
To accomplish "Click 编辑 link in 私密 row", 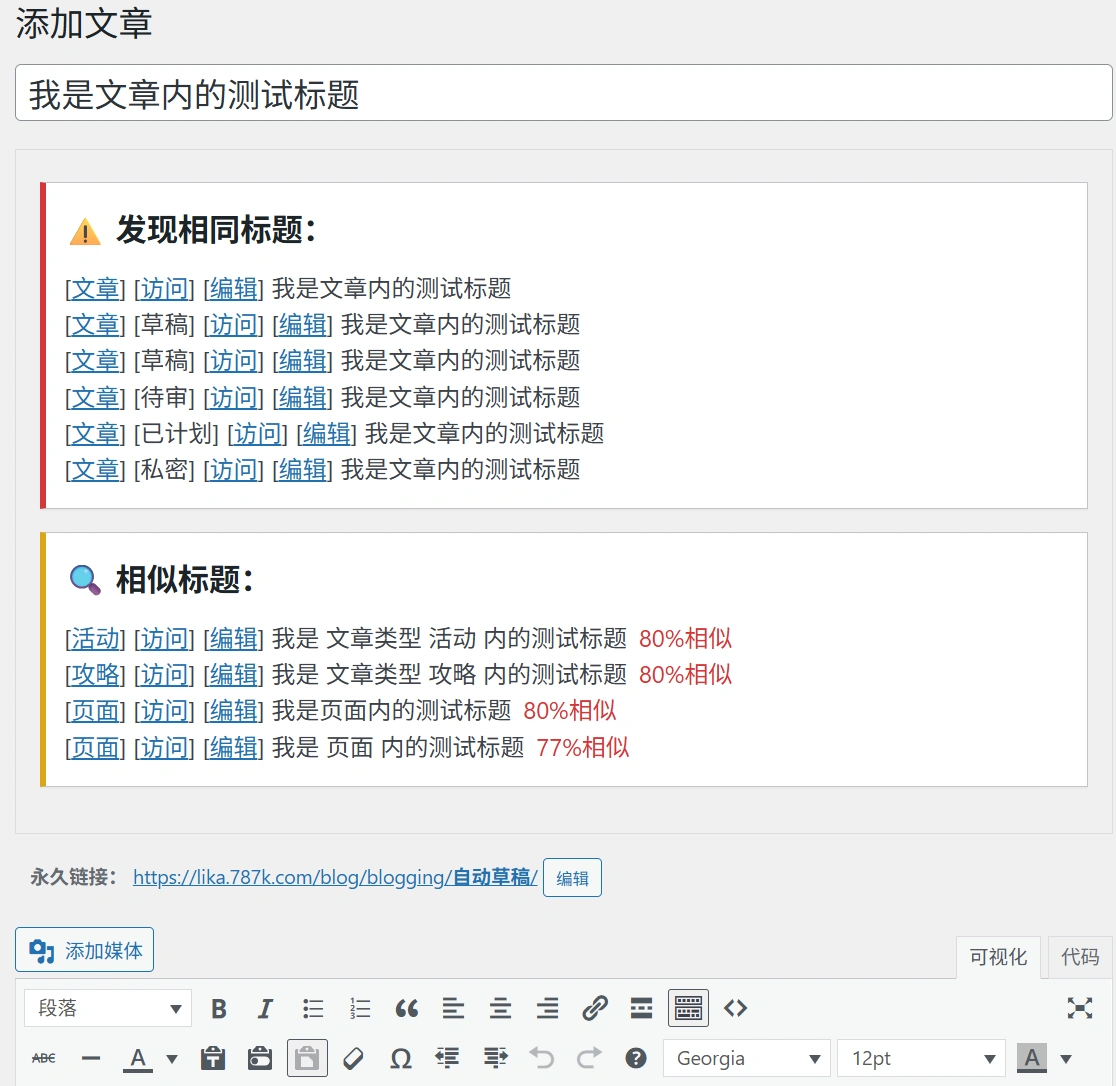I will (x=302, y=470).
